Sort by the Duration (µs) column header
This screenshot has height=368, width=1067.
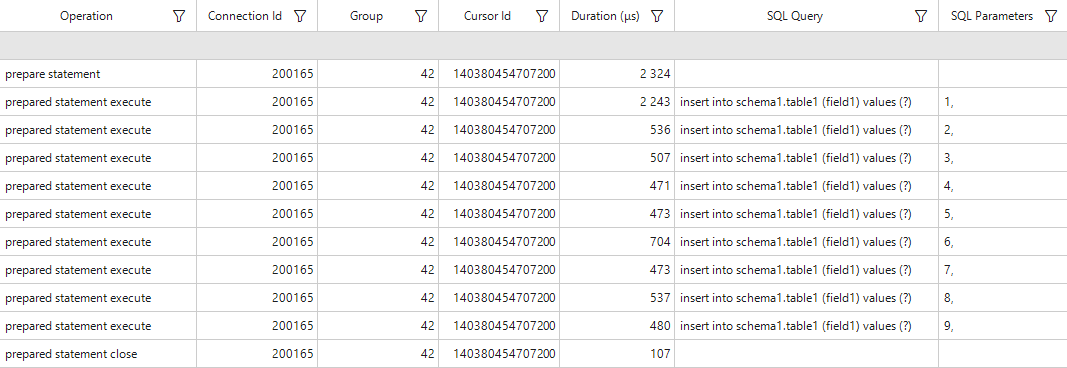[x=605, y=16]
